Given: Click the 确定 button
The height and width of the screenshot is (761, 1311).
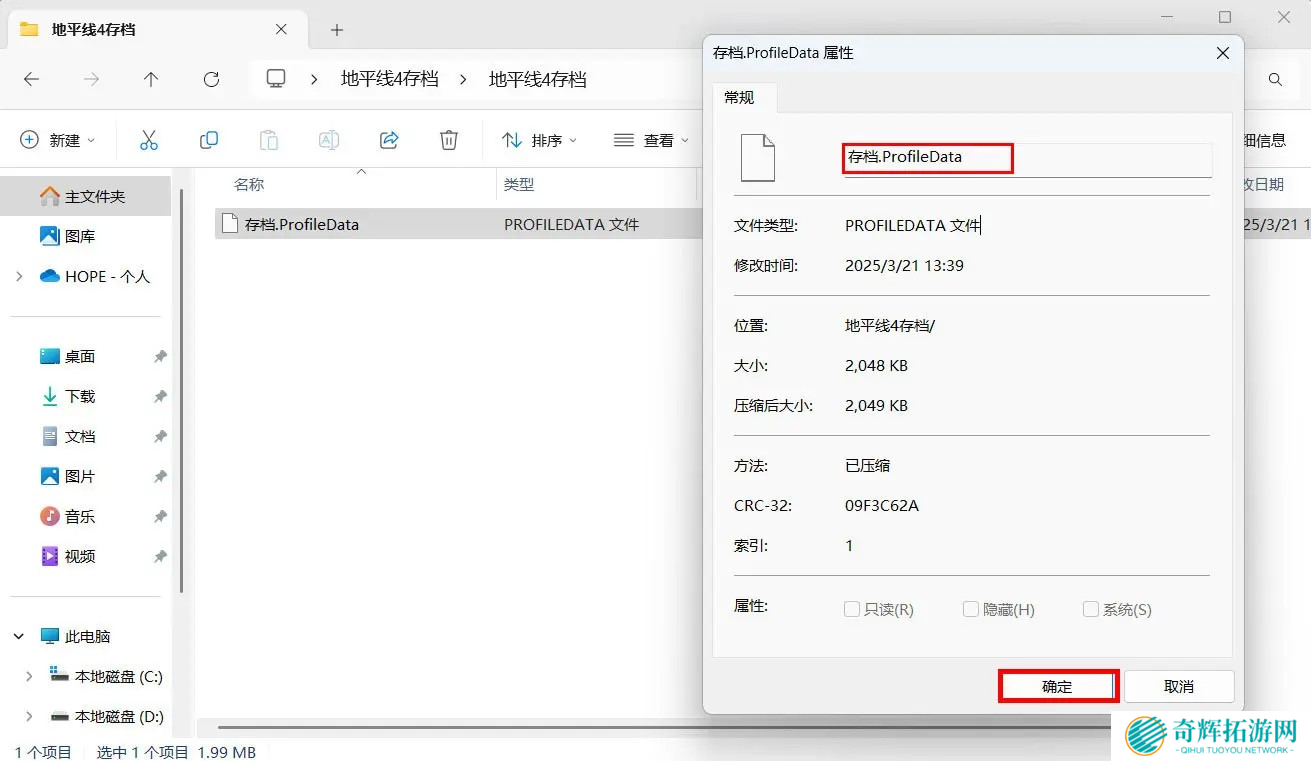Looking at the screenshot, I should [1057, 686].
